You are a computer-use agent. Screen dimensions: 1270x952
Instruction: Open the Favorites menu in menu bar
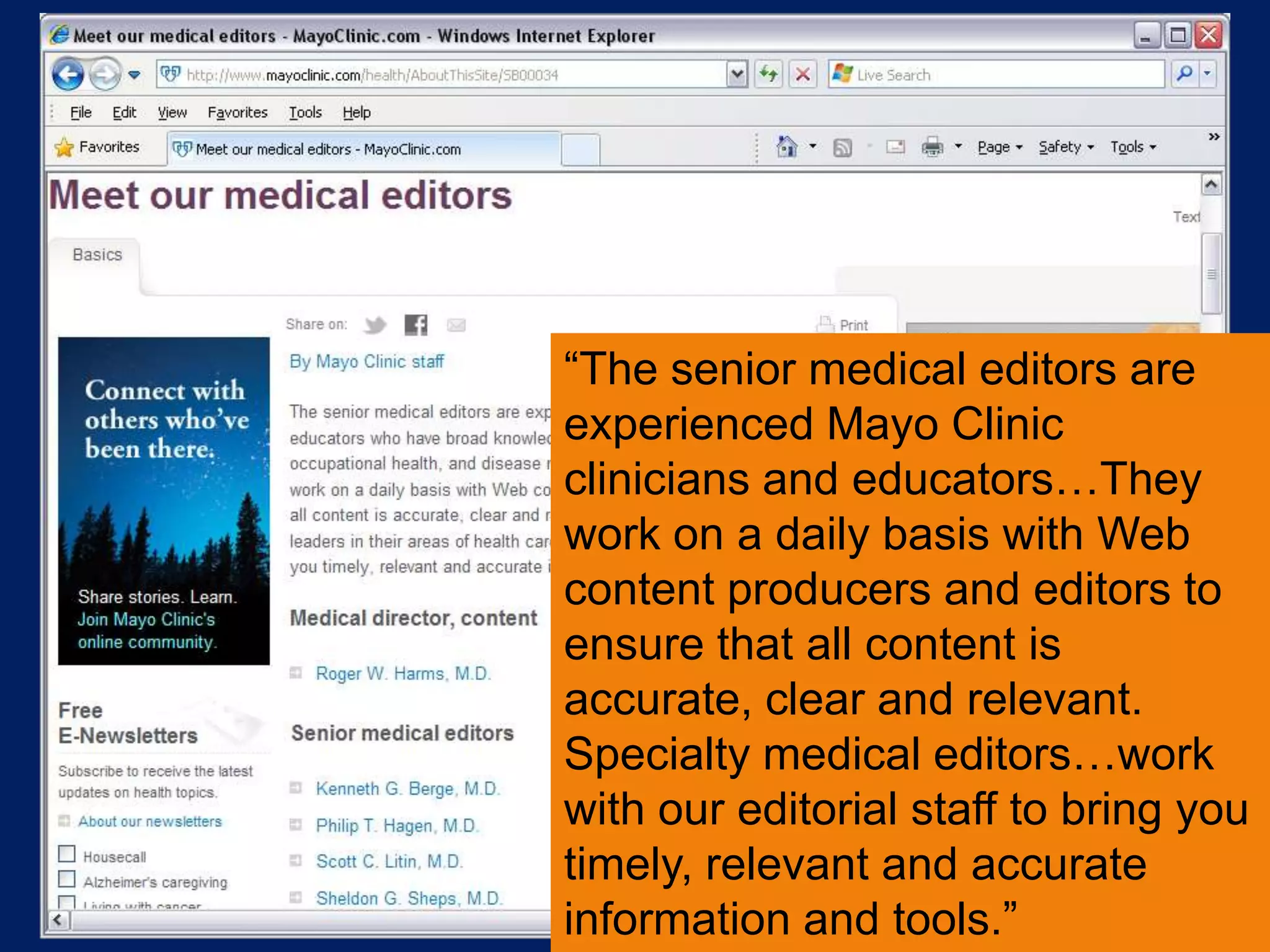238,112
